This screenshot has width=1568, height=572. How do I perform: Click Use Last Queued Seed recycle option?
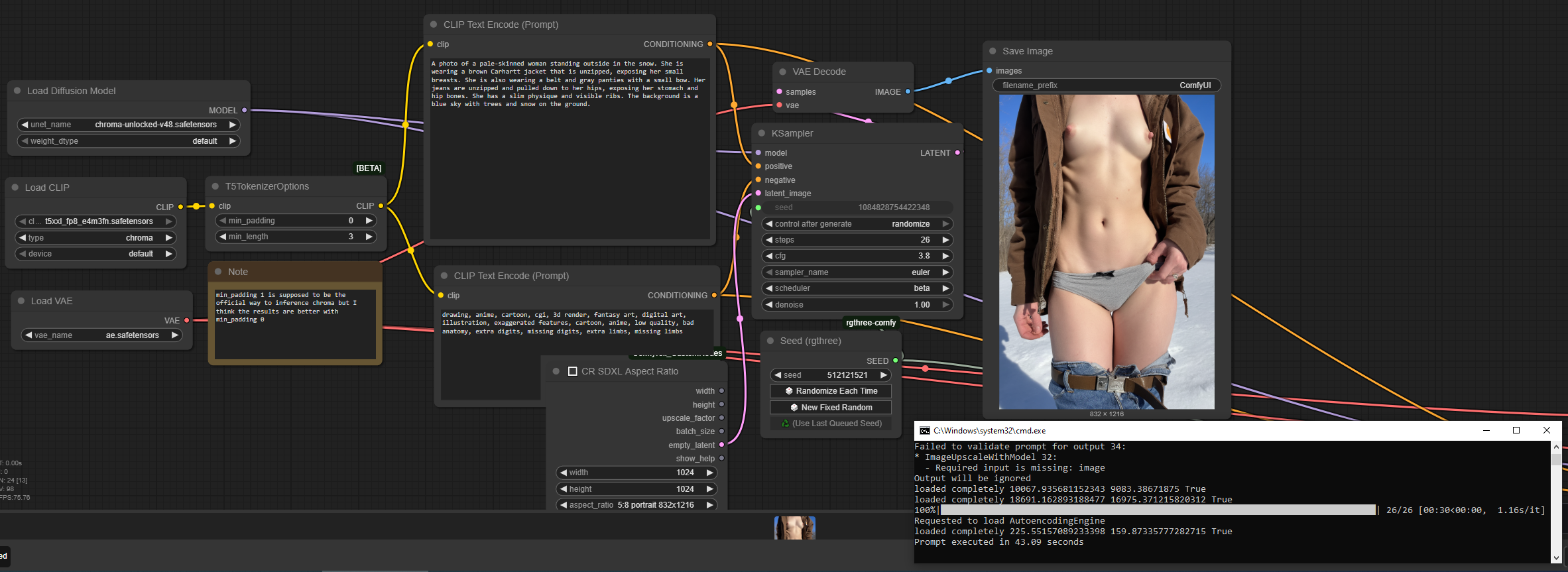[831, 424]
